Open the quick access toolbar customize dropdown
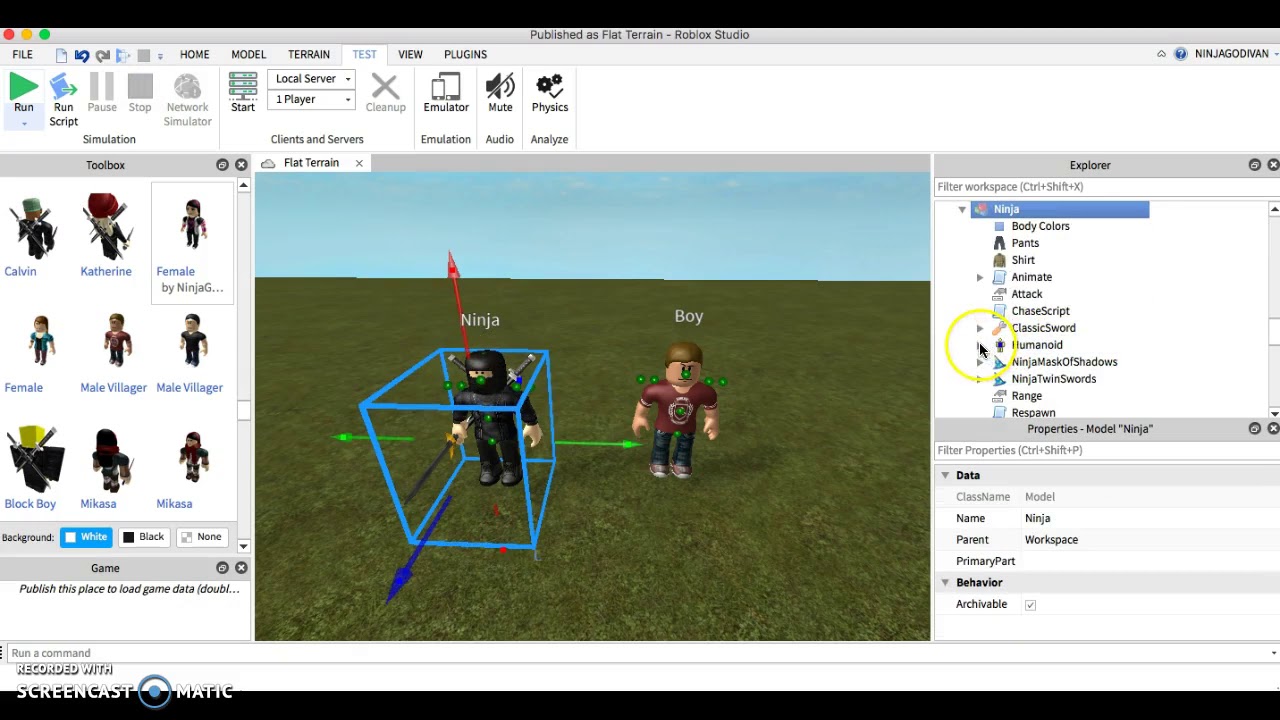1280x720 pixels. tap(160, 55)
